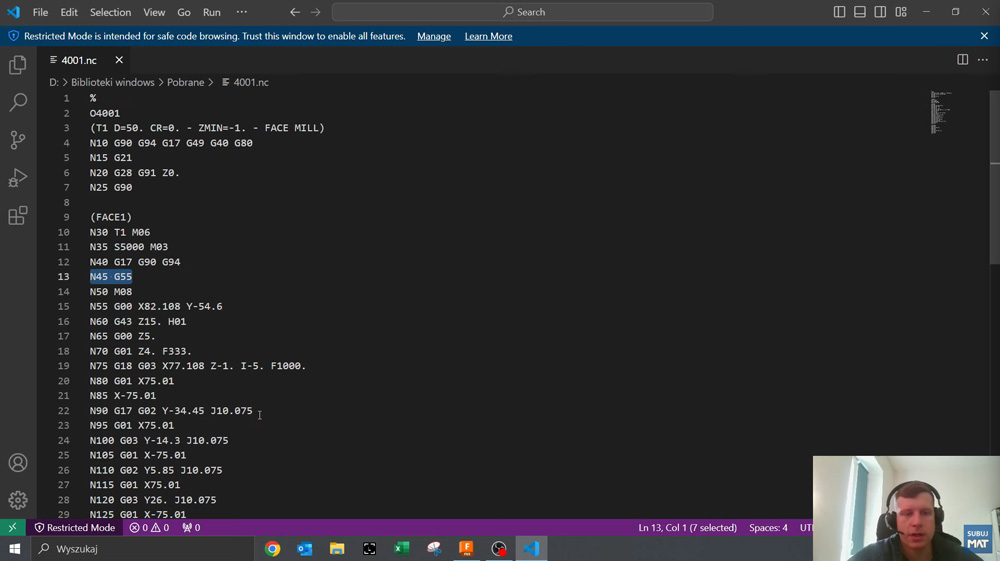Open the Selection menu
The image size is (1000, 561).
tap(110, 12)
